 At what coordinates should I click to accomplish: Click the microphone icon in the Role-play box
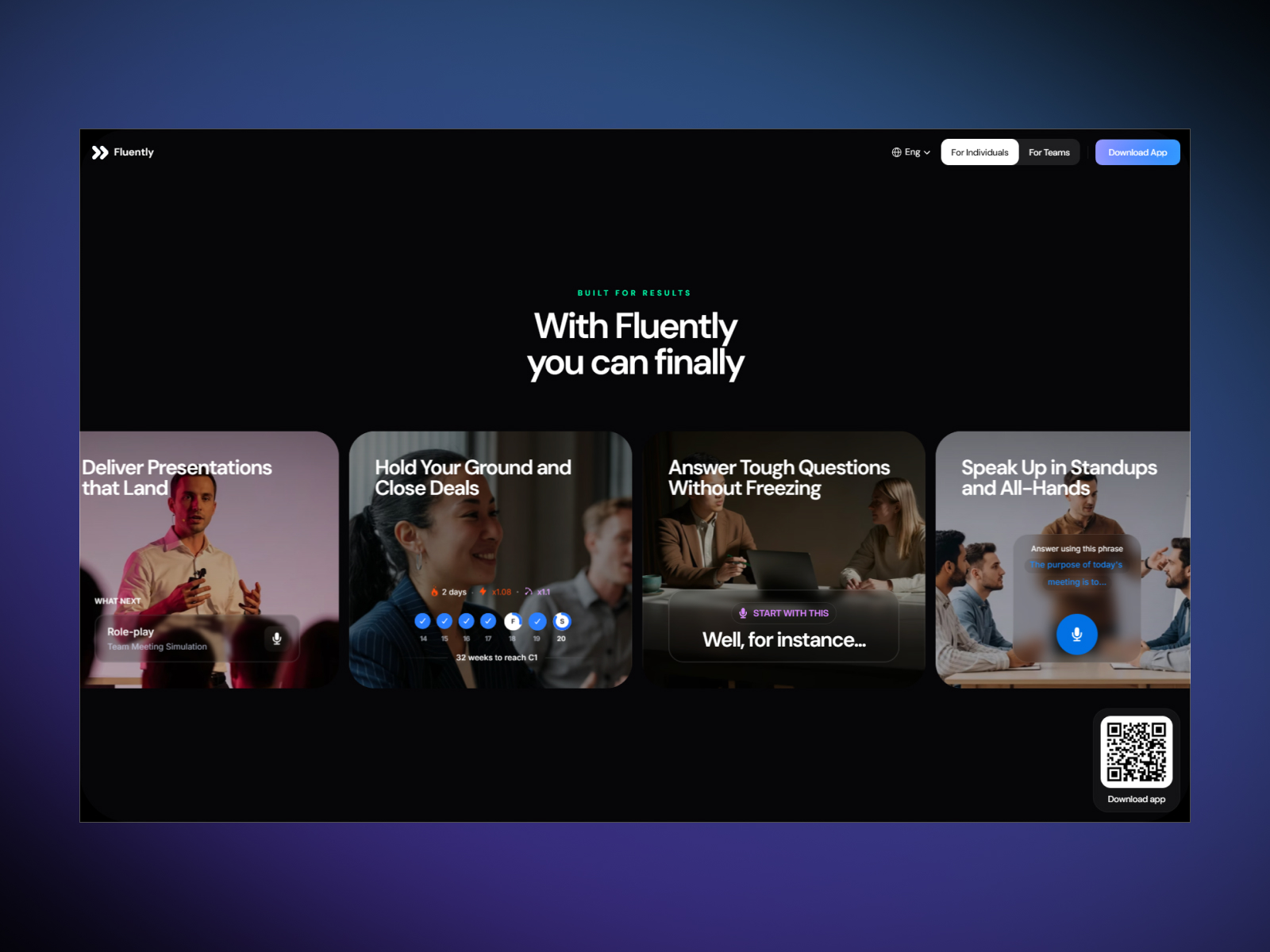(277, 639)
